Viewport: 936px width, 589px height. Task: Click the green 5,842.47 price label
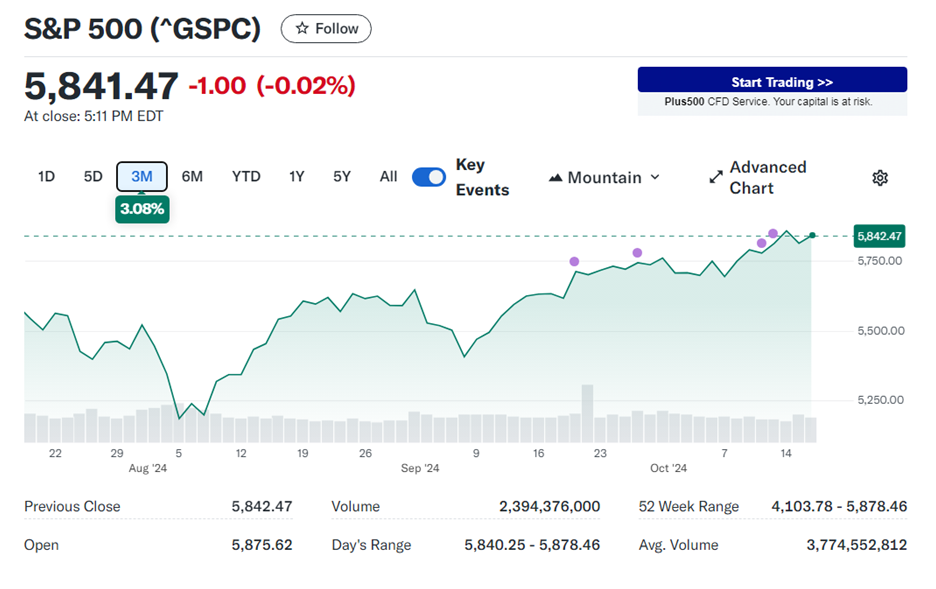[878, 236]
